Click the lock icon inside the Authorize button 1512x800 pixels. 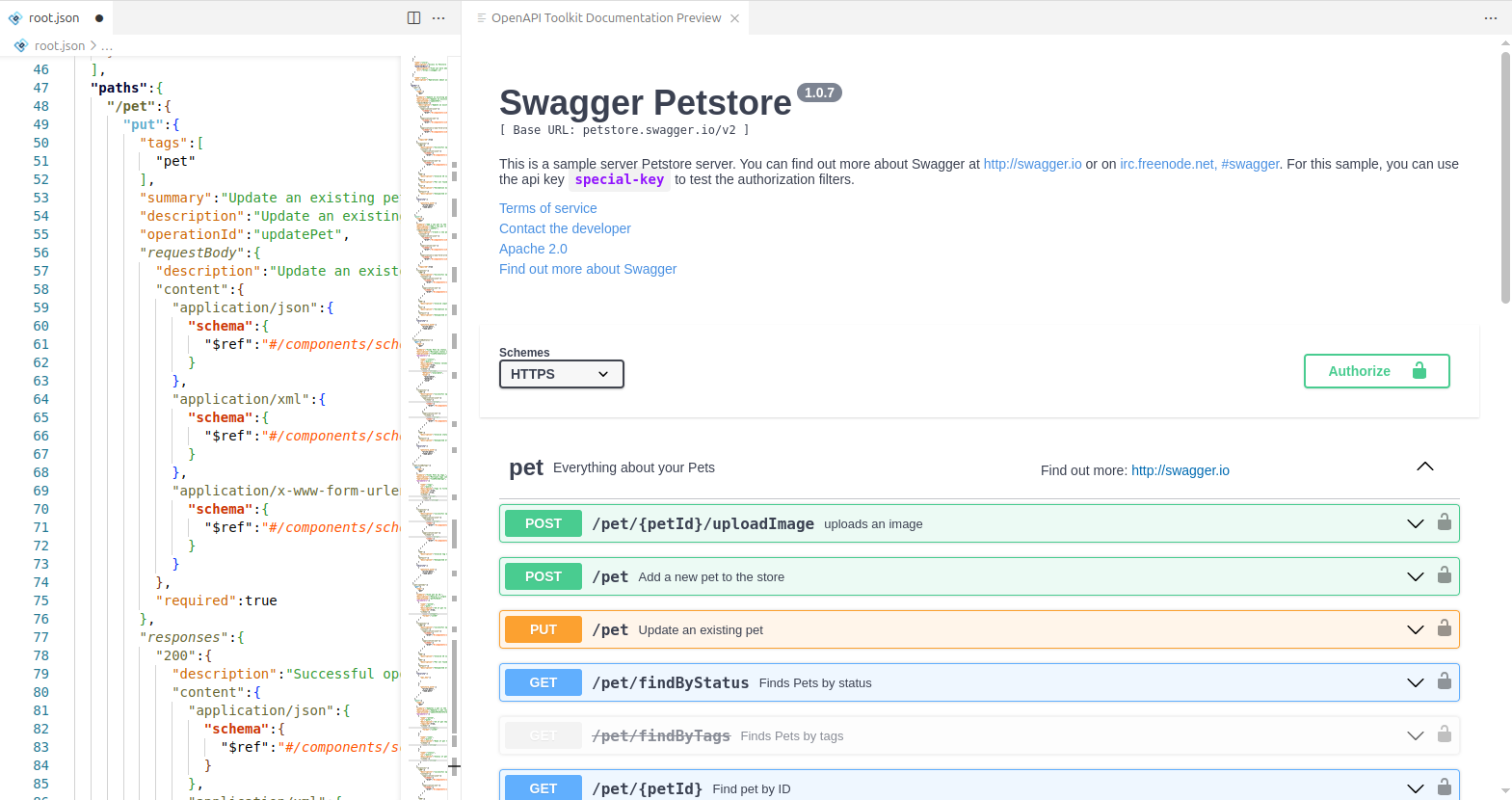[1419, 371]
